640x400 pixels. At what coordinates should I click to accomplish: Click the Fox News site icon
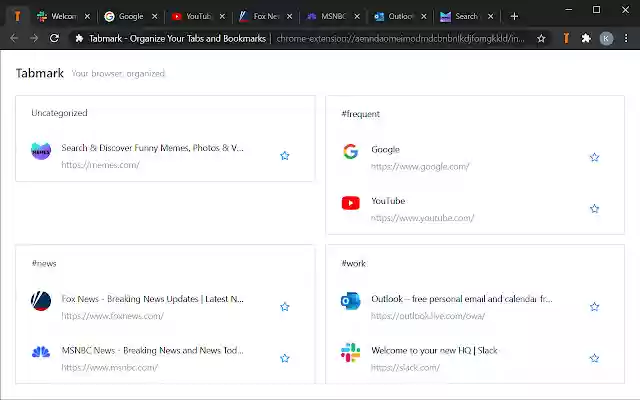point(41,301)
